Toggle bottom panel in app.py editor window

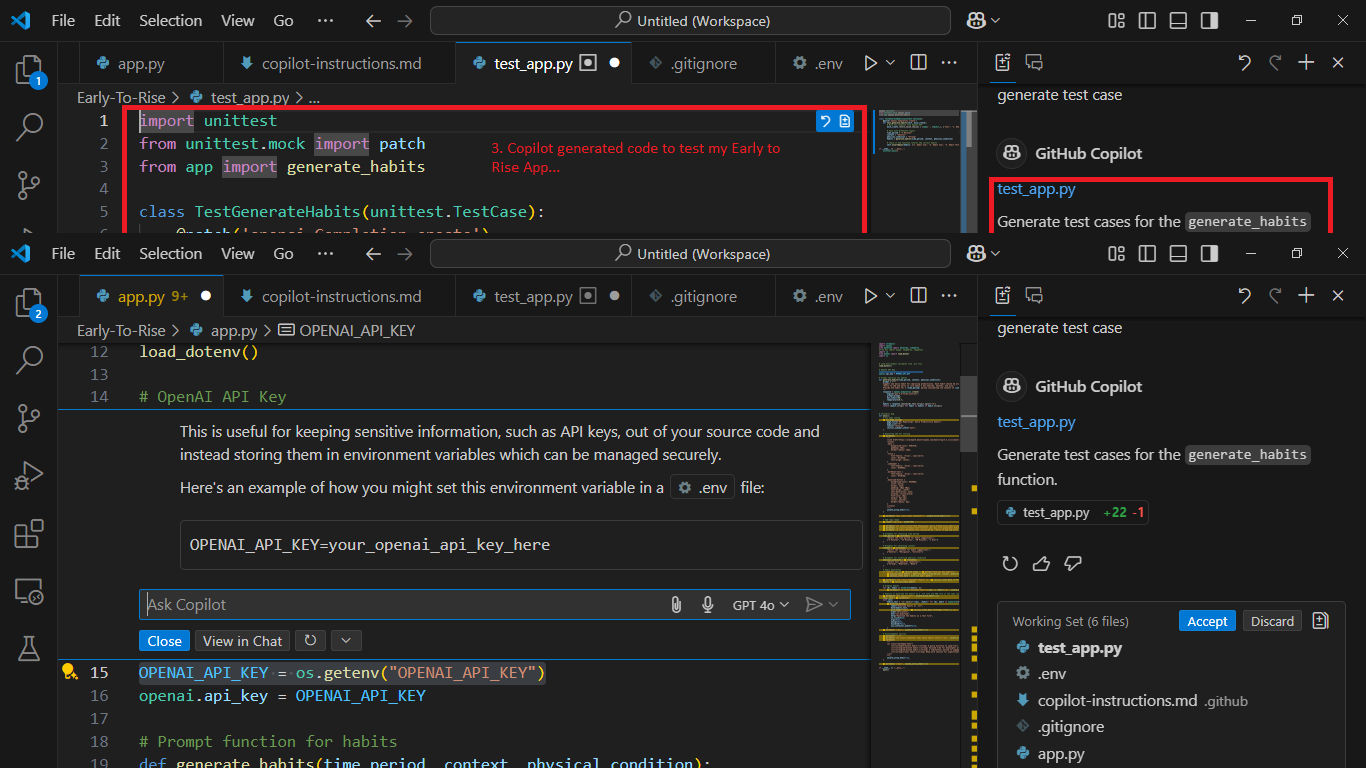point(1178,253)
